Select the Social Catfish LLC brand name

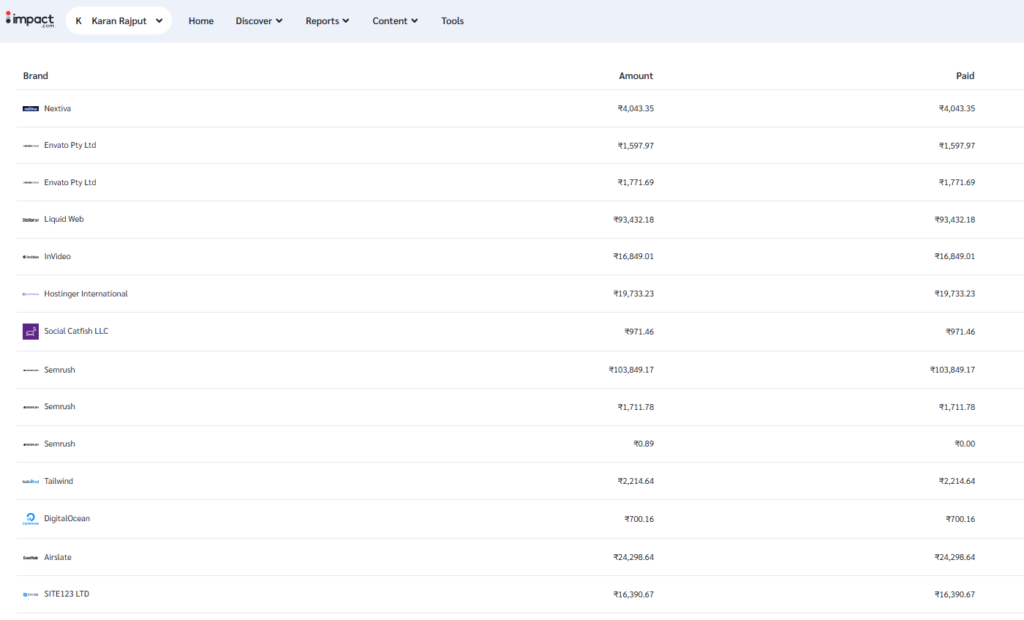[76, 331]
